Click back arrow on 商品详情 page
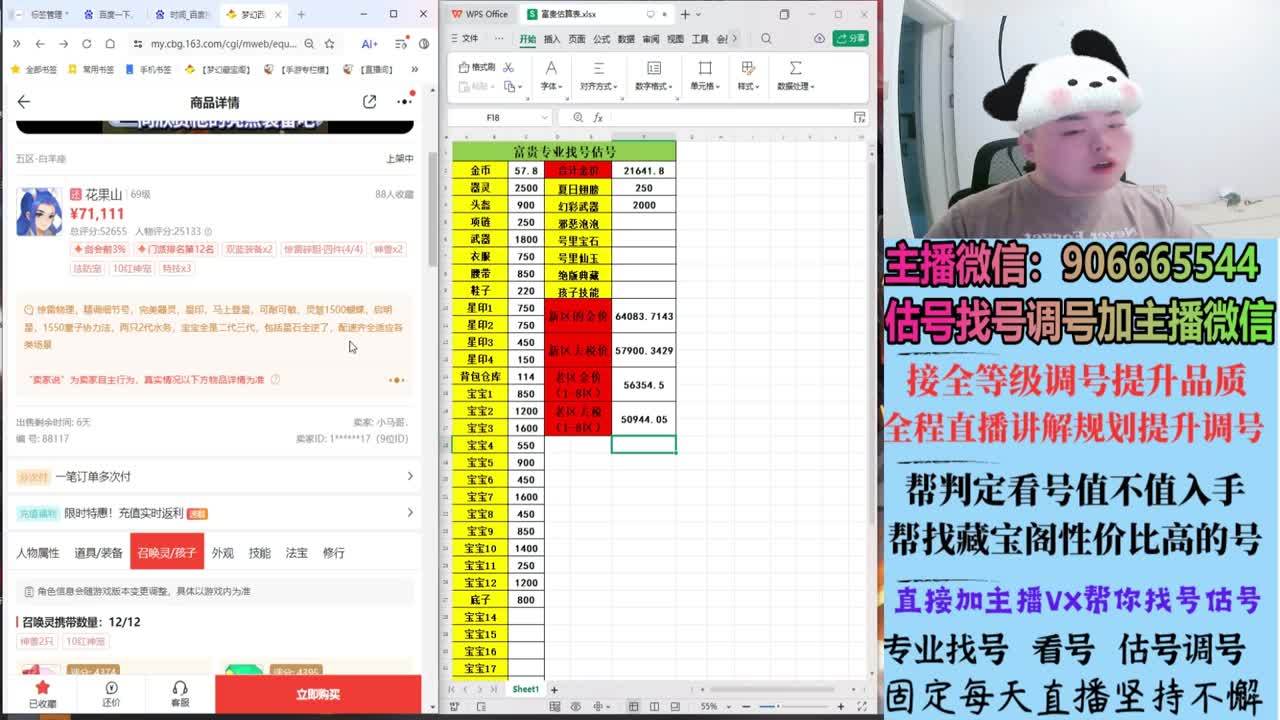 (24, 102)
